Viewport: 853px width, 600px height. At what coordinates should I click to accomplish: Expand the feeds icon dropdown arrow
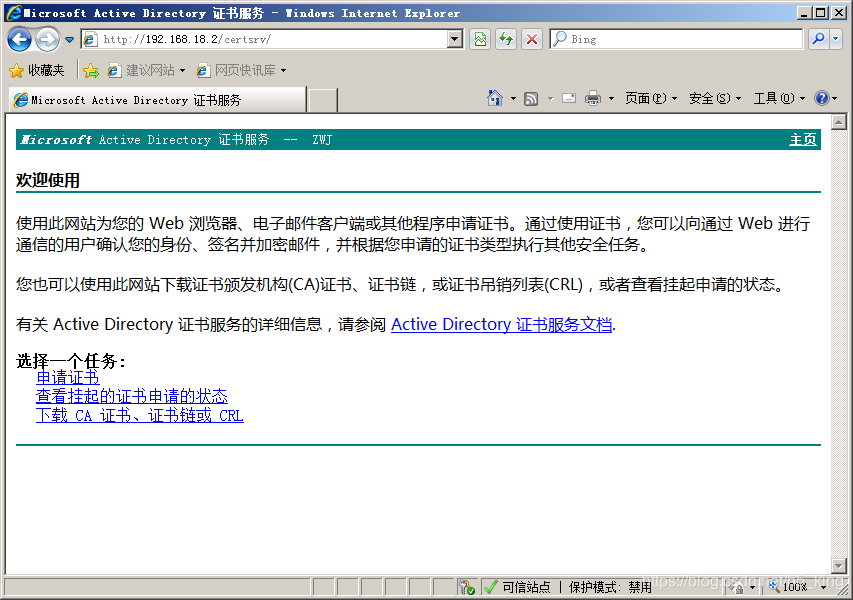pos(550,98)
